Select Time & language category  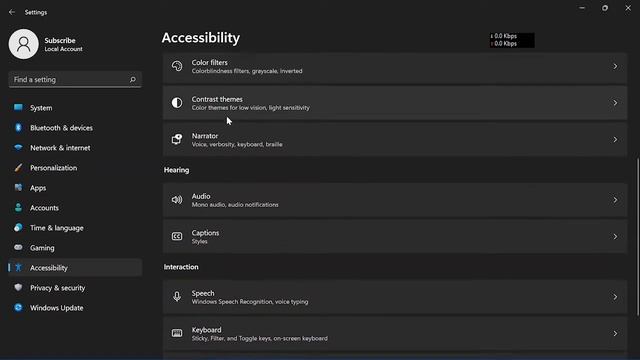pyautogui.click(x=75, y=228)
